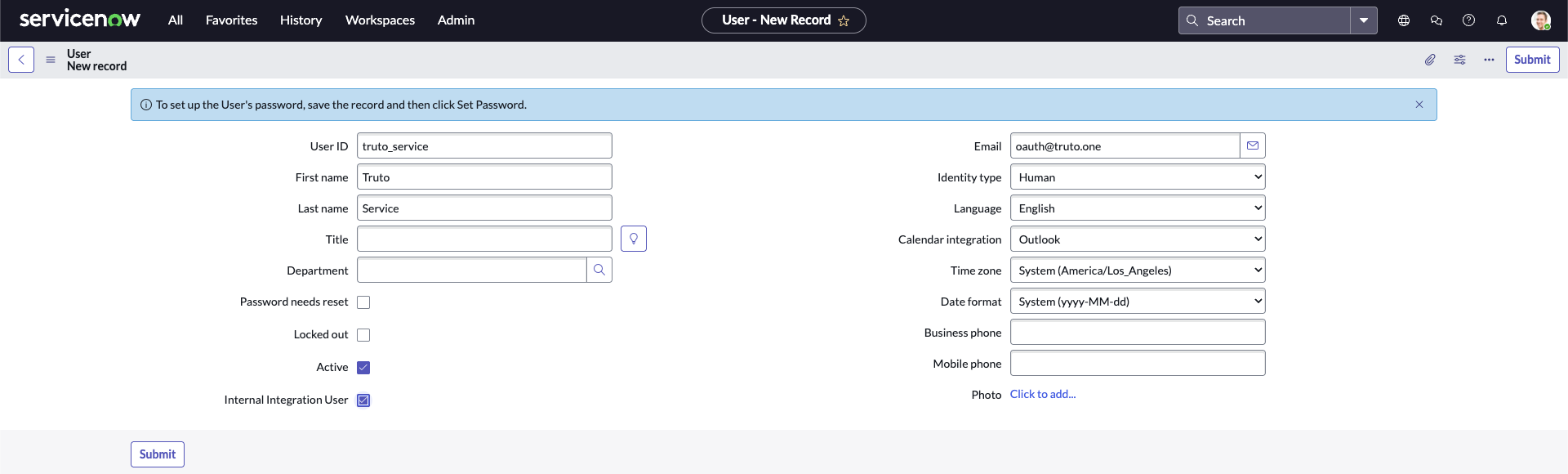The height and width of the screenshot is (474, 1568).
Task: Click the 'Internal Integration User' label
Action: point(286,400)
